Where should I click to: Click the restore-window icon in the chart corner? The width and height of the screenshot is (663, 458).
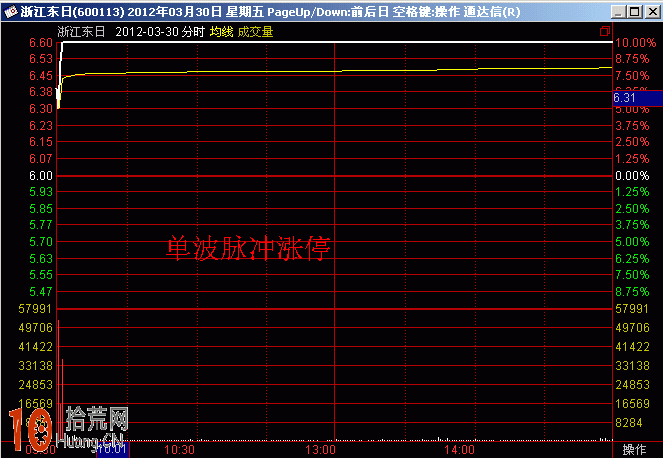tap(605, 31)
